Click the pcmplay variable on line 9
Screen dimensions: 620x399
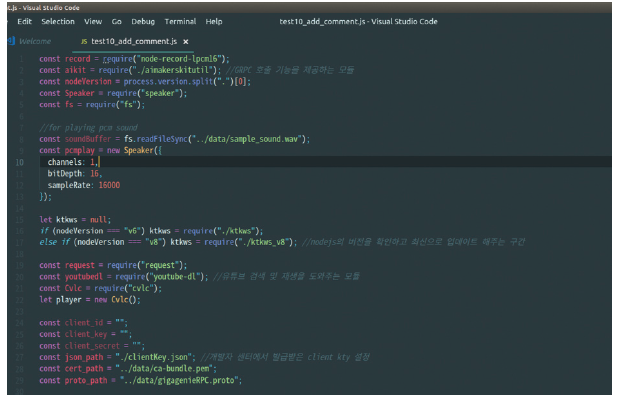[x=79, y=150]
